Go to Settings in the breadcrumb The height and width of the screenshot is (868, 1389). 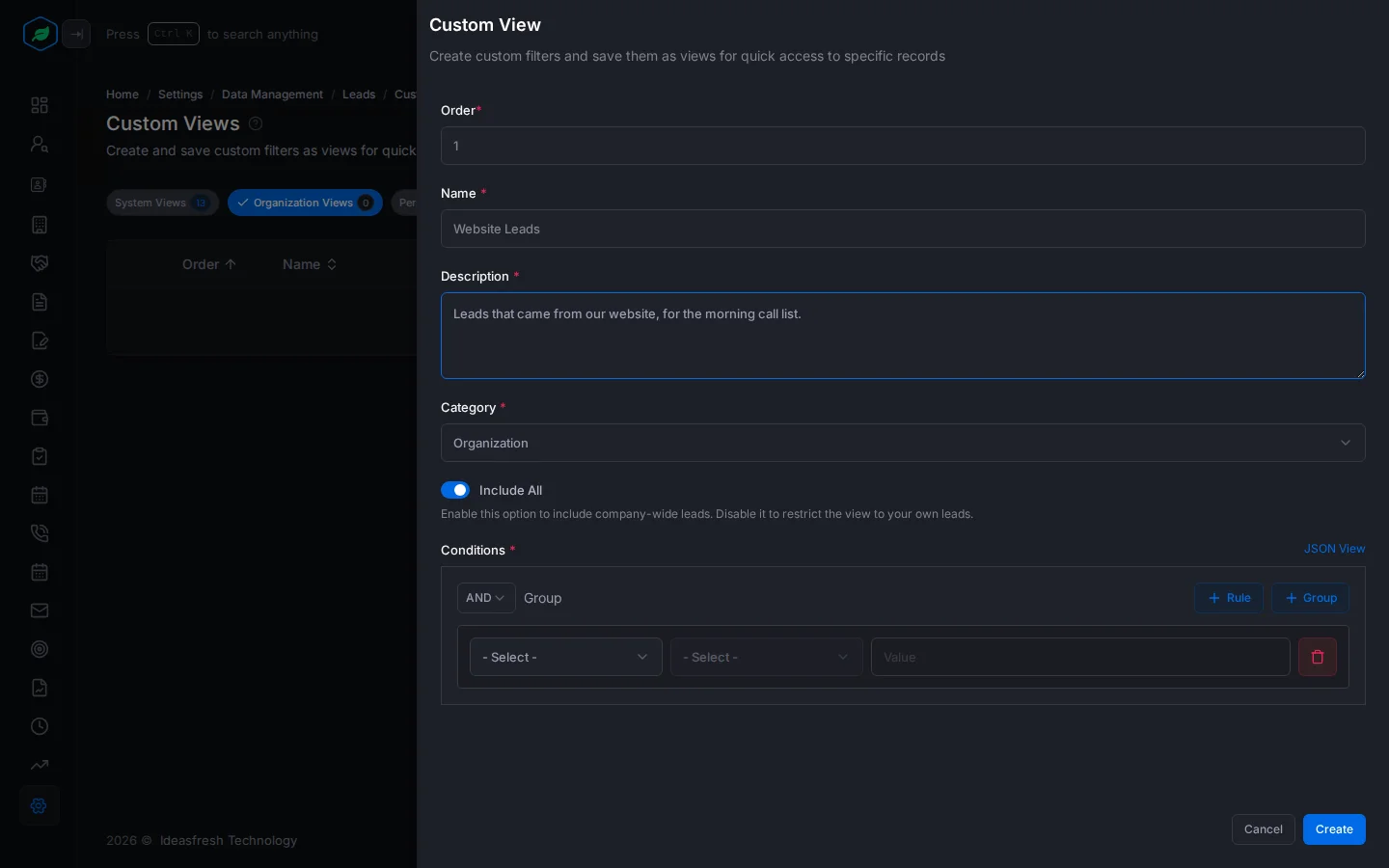(180, 95)
